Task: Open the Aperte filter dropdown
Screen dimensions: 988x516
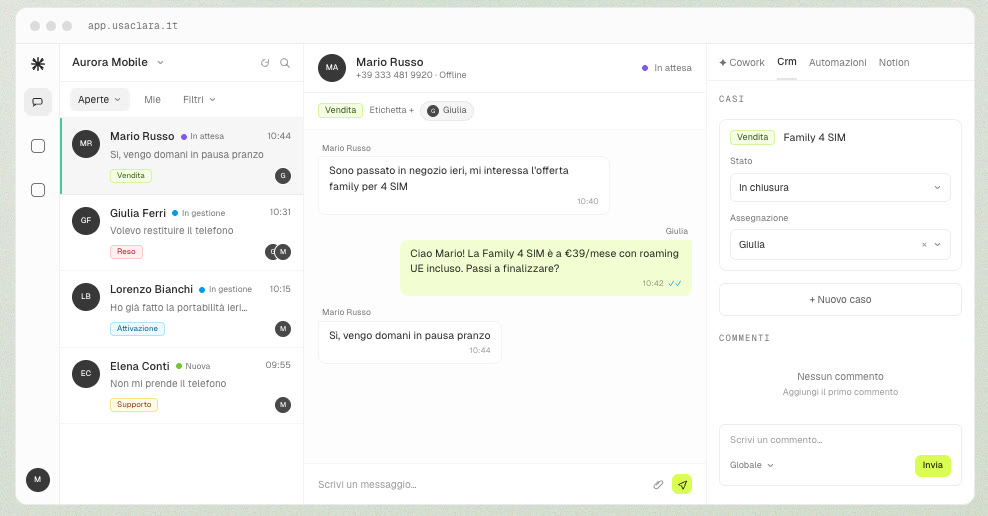Action: pos(100,100)
